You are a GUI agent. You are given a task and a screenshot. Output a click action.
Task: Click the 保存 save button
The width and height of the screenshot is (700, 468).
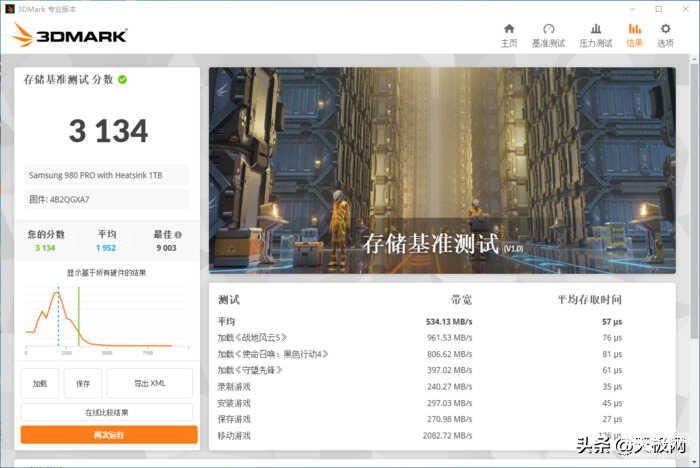tap(83, 383)
